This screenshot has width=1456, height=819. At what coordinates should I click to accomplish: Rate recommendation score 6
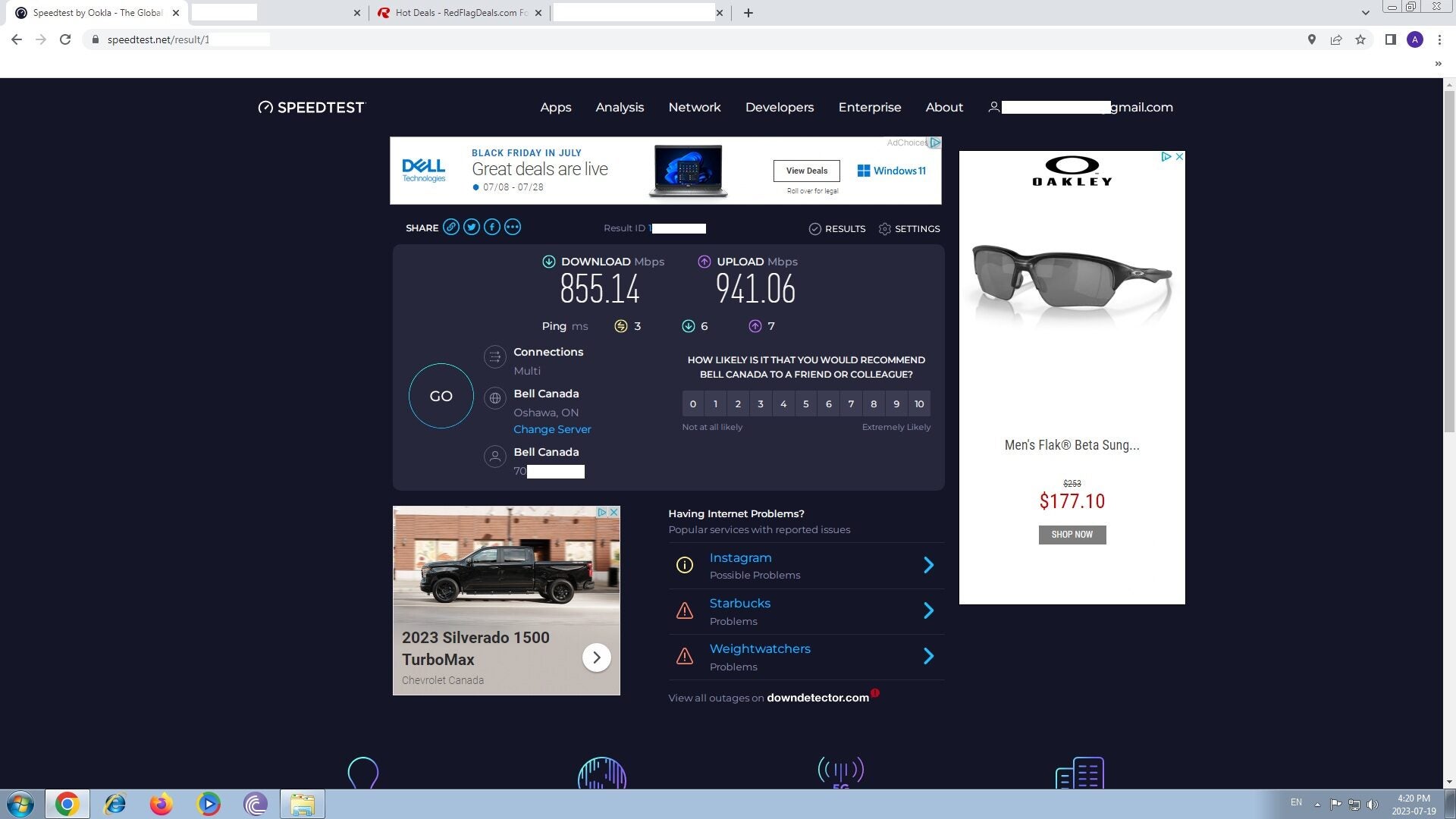pyautogui.click(x=829, y=404)
